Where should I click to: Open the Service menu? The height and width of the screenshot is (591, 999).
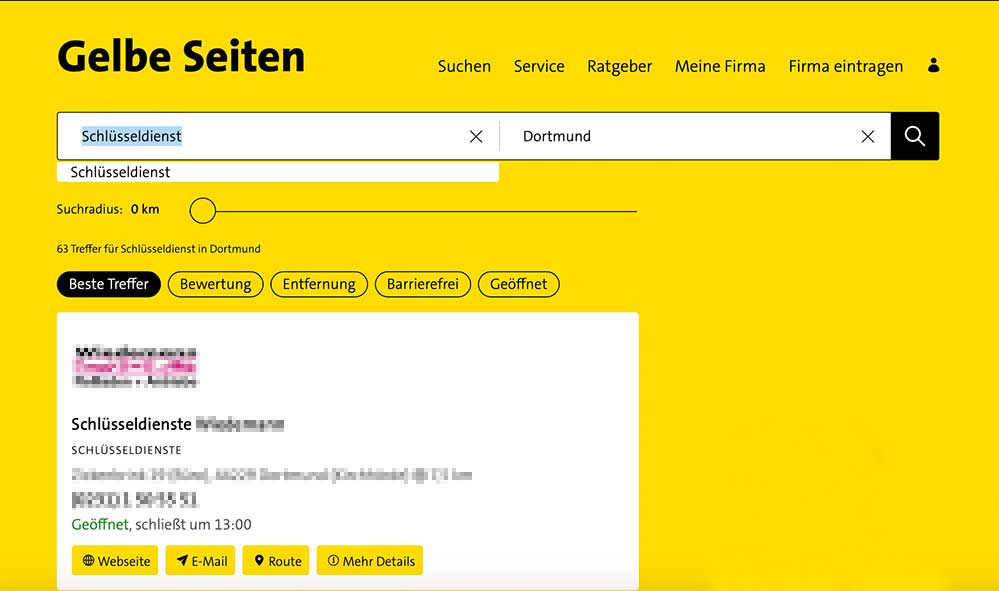pyautogui.click(x=539, y=66)
